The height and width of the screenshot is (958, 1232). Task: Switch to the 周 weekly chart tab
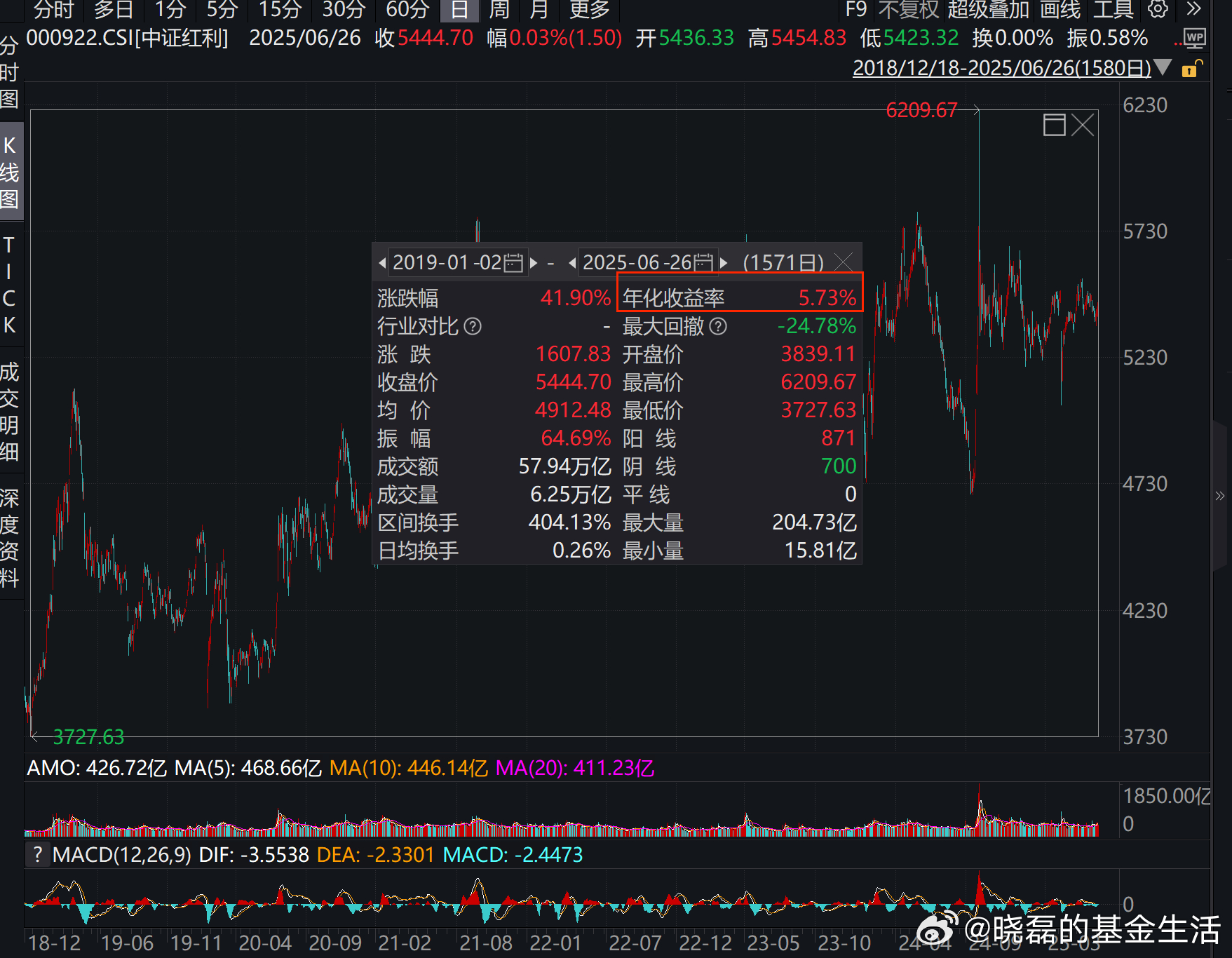tap(498, 10)
